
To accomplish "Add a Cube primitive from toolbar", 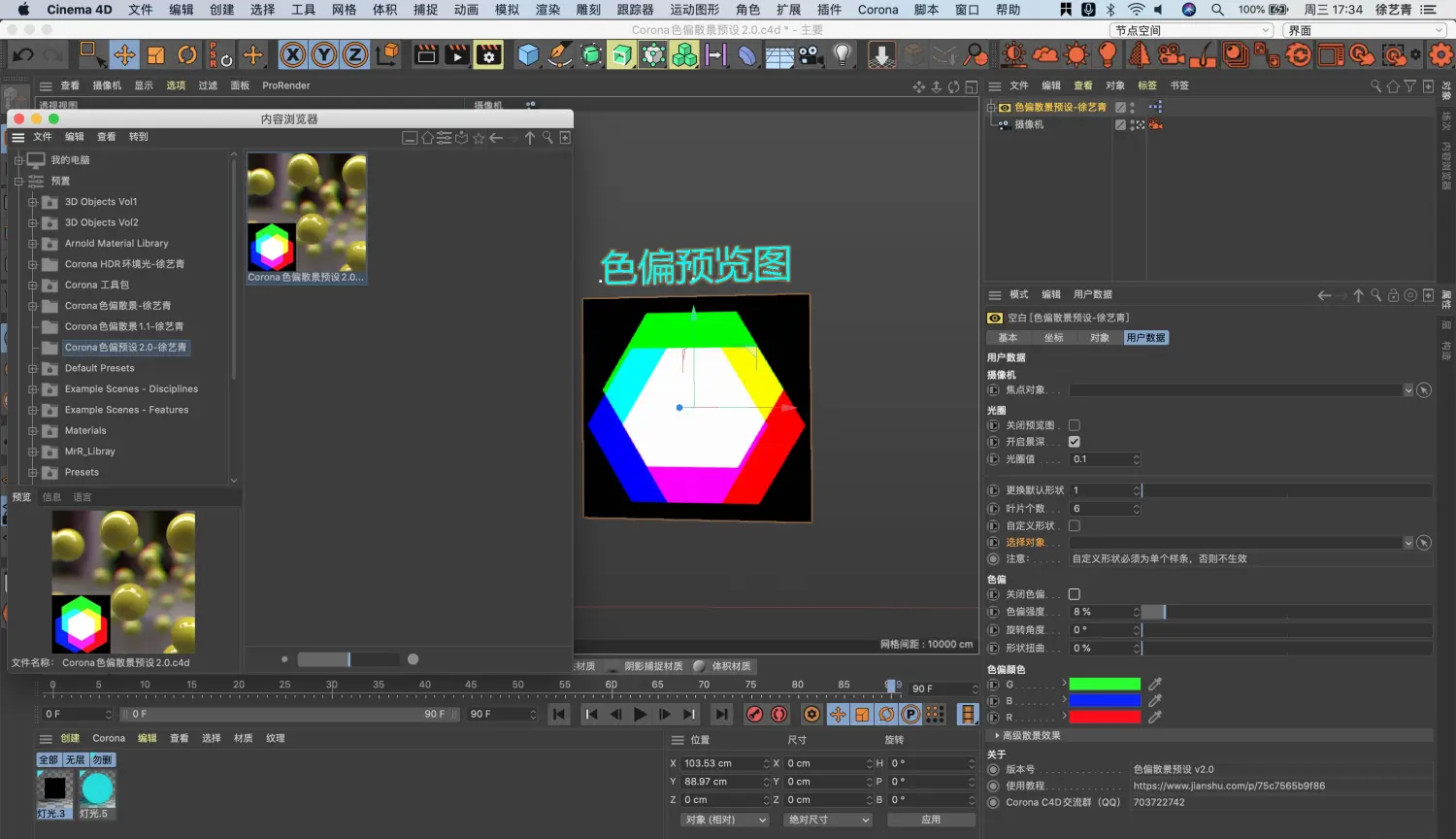I will point(527,55).
